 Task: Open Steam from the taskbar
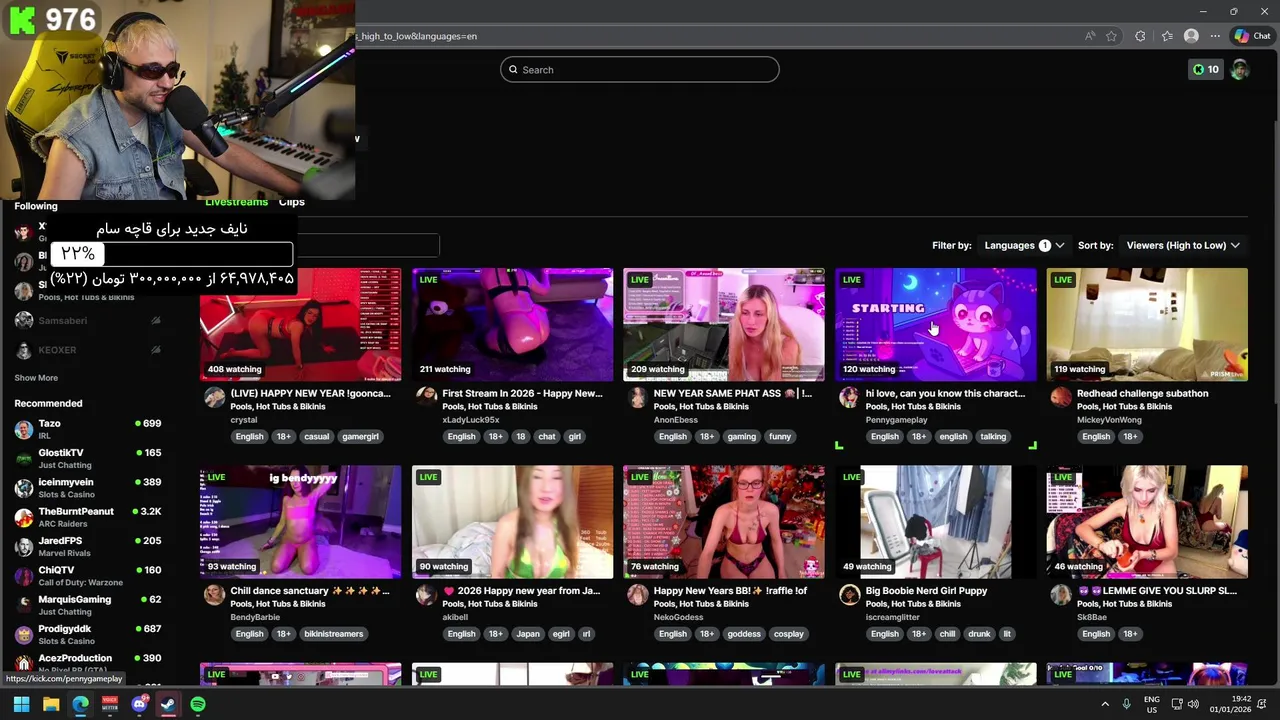(x=168, y=704)
